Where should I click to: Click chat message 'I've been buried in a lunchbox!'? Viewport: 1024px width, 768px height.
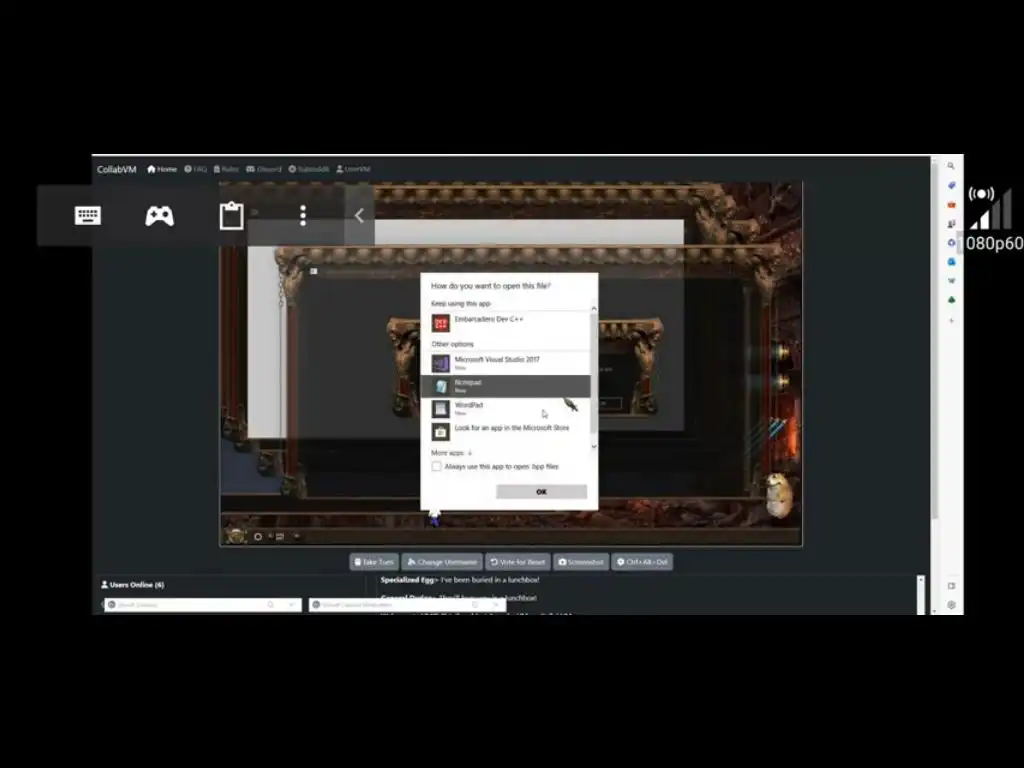coord(490,580)
